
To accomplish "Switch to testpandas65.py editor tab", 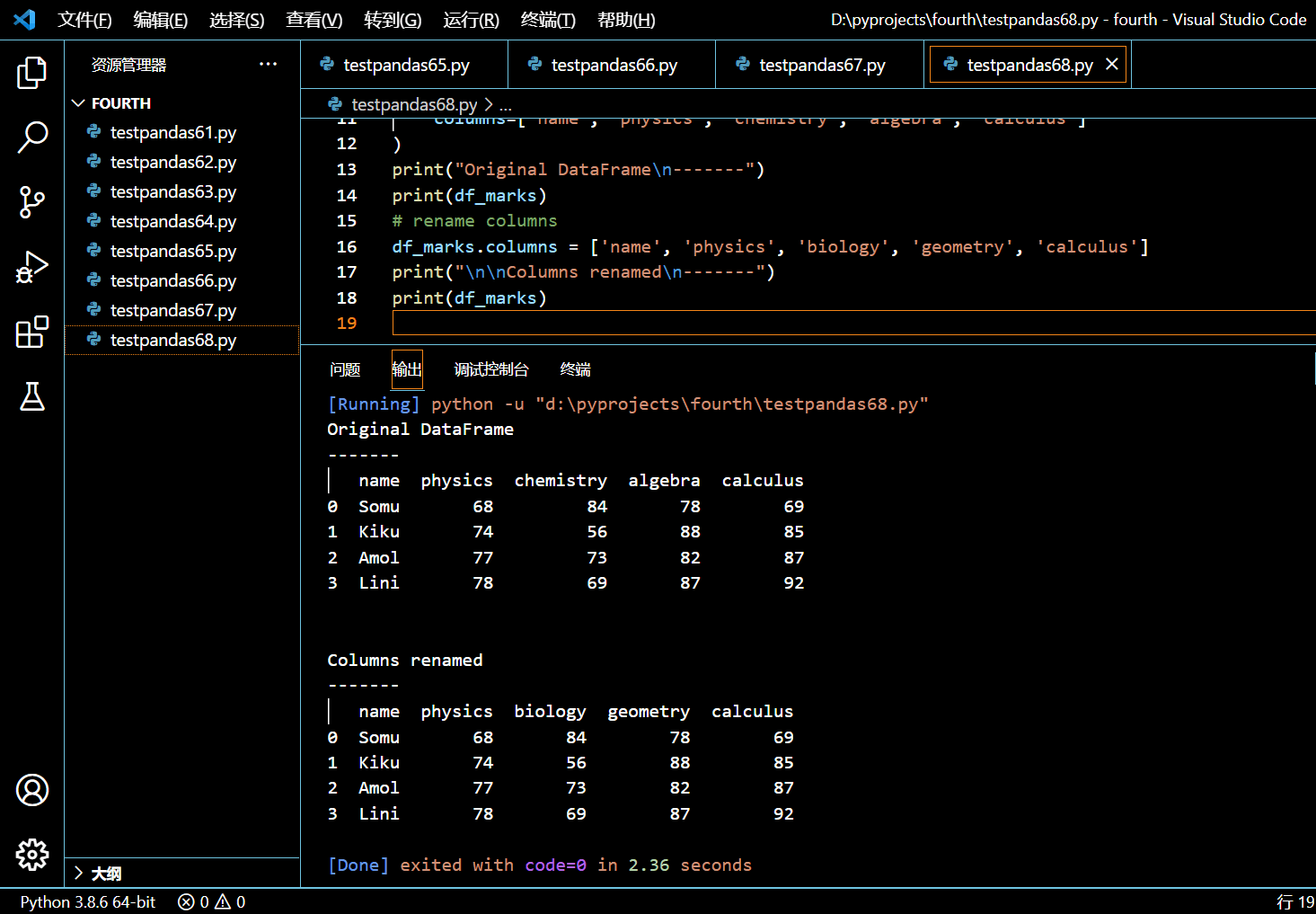I will point(404,65).
